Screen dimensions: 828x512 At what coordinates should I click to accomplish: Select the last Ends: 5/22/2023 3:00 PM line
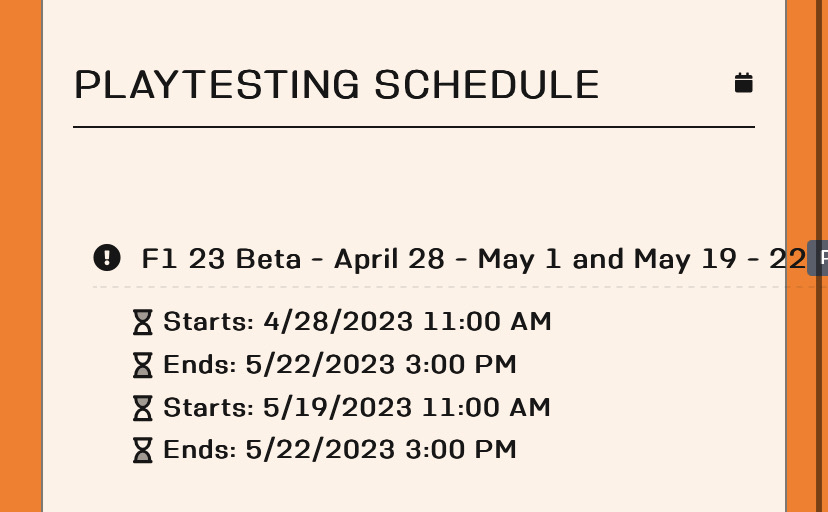[x=339, y=451]
